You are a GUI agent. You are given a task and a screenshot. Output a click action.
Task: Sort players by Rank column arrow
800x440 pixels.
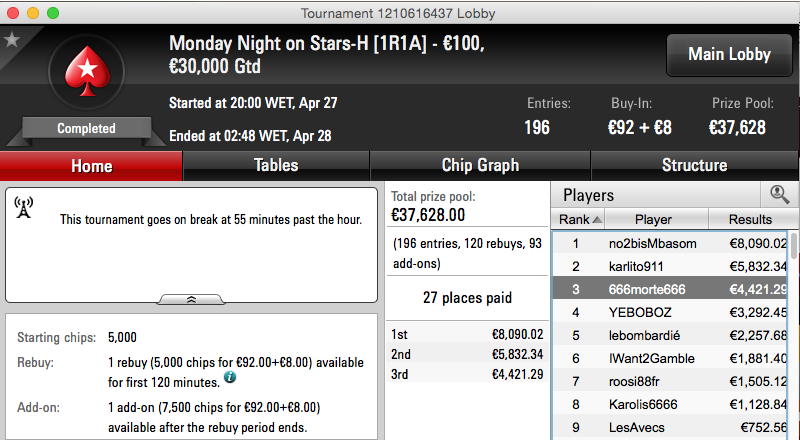(x=597, y=219)
